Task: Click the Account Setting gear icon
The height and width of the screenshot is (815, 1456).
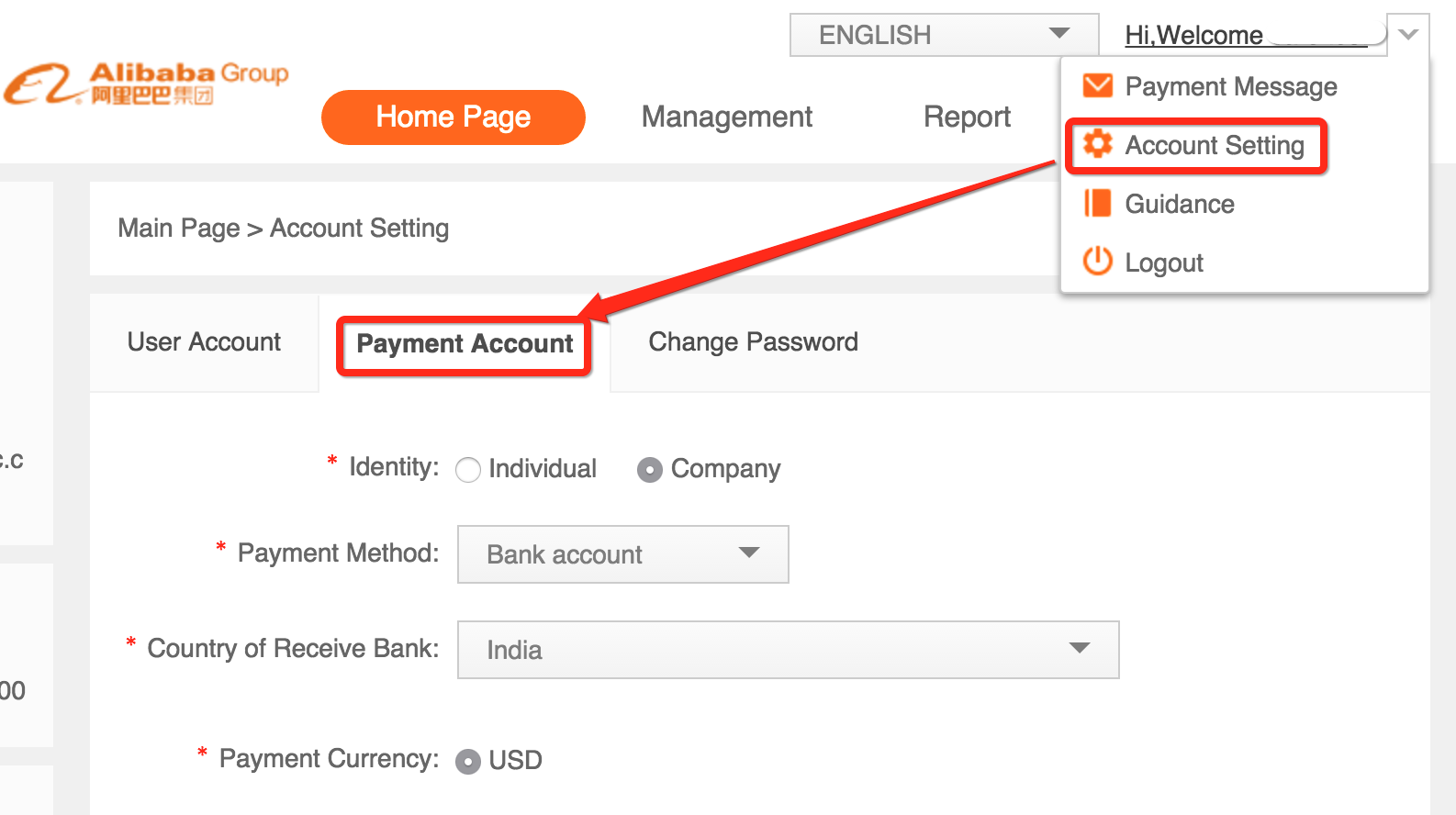Action: click(1097, 144)
